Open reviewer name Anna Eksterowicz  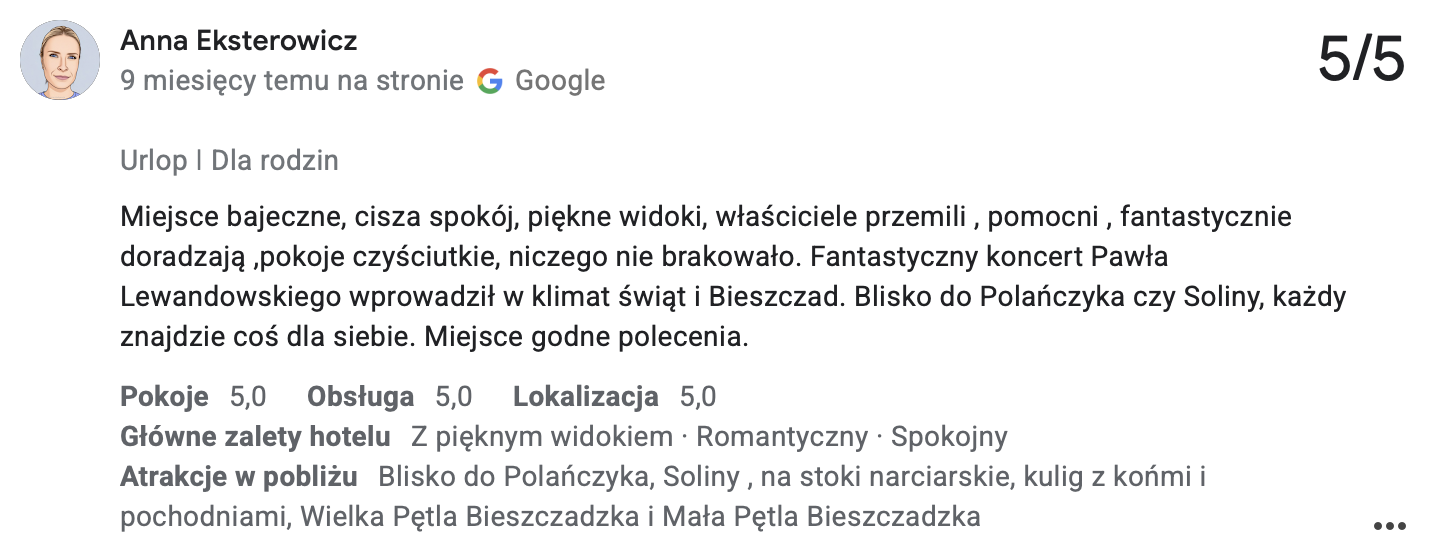[238, 41]
